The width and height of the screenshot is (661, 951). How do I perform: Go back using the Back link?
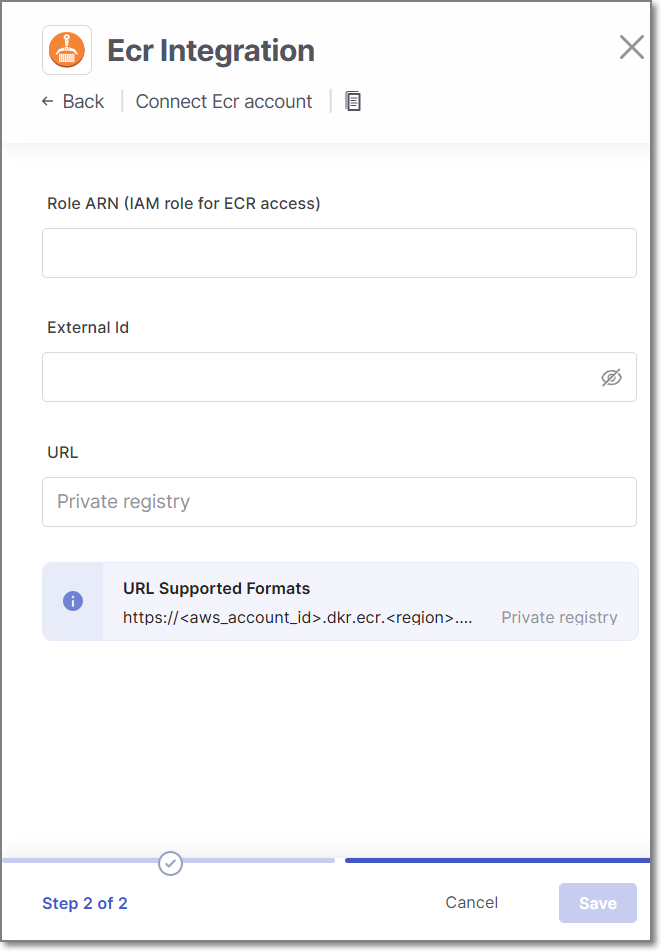[x=83, y=101]
